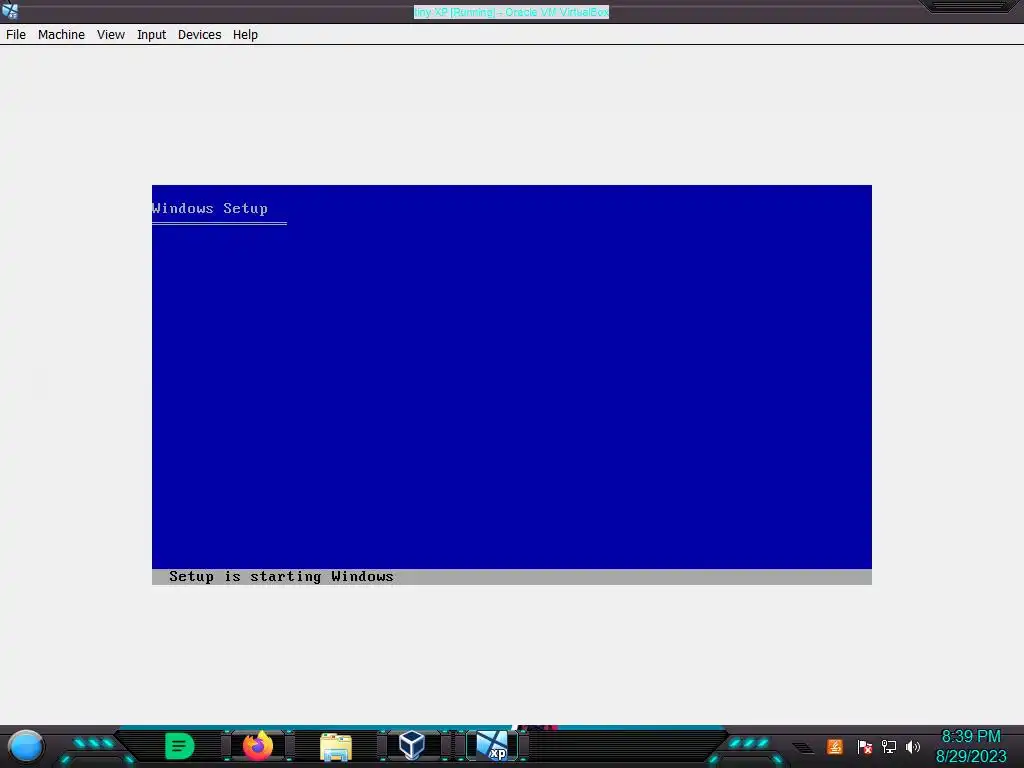
Task: Click the Java update tray icon
Action: (x=835, y=746)
